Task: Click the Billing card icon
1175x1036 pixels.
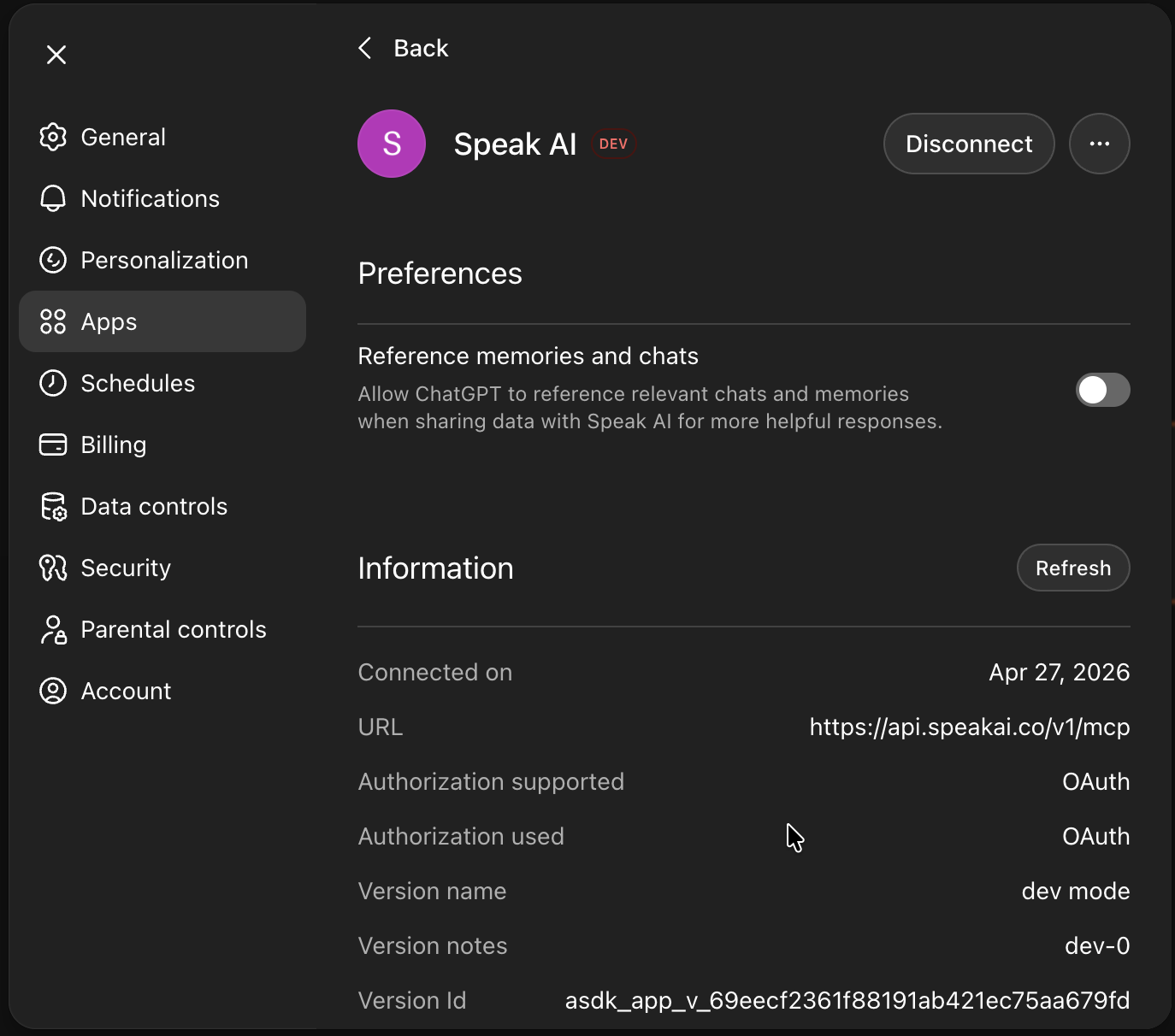Action: pos(53,444)
